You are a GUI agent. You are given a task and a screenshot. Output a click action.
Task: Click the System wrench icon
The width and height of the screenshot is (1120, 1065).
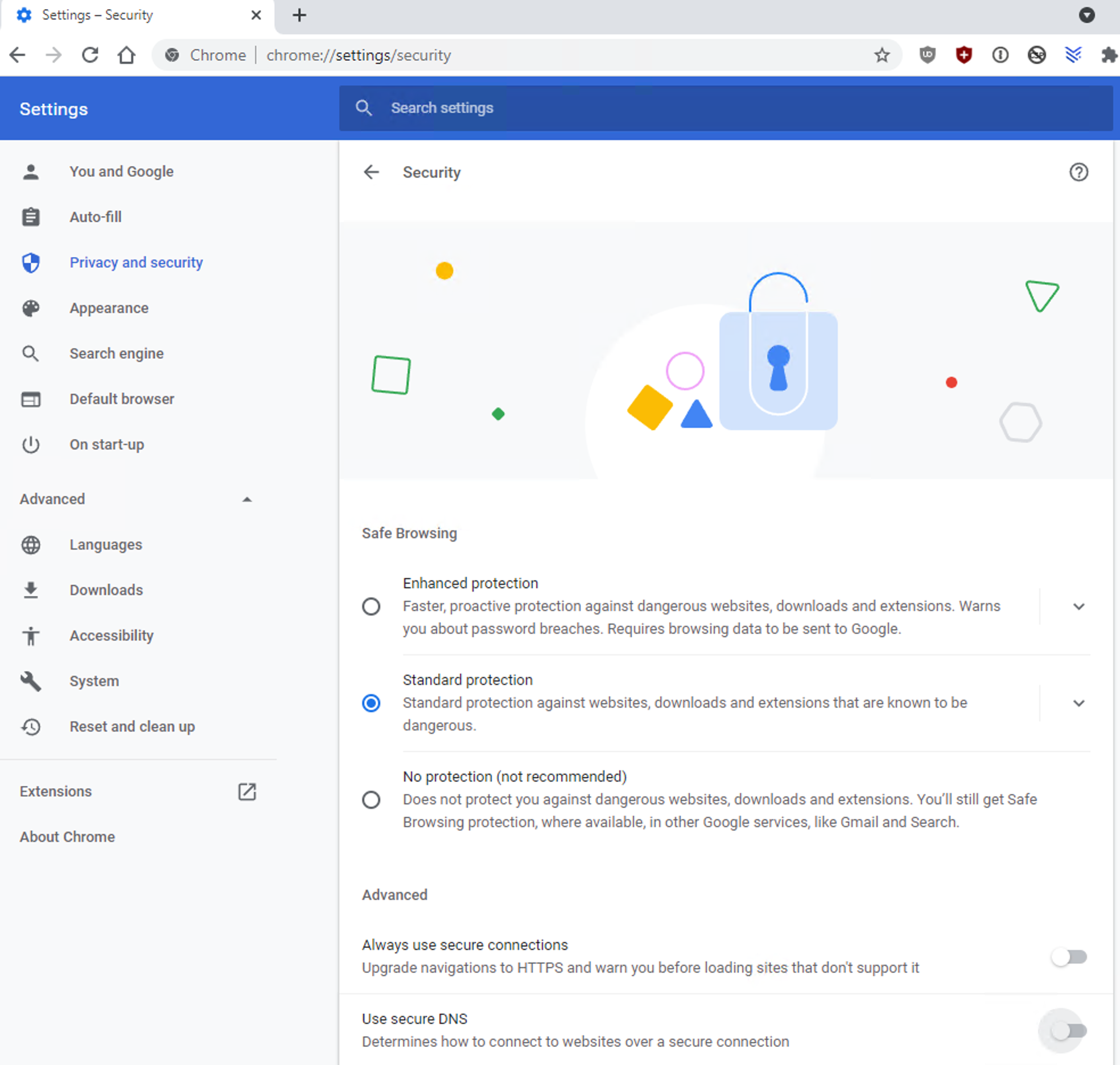pyautogui.click(x=31, y=682)
